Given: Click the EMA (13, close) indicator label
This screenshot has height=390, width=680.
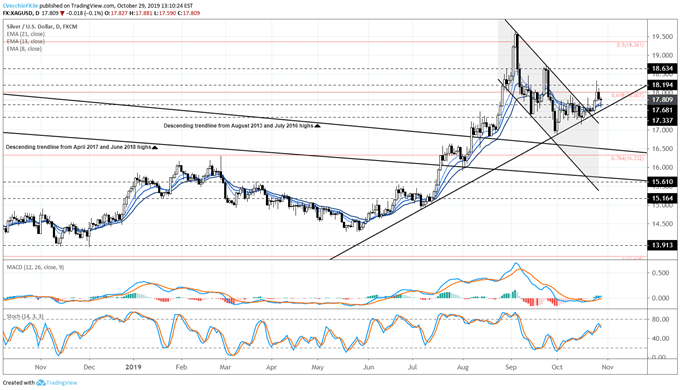Looking at the screenshot, I should pyautogui.click(x=25, y=41).
